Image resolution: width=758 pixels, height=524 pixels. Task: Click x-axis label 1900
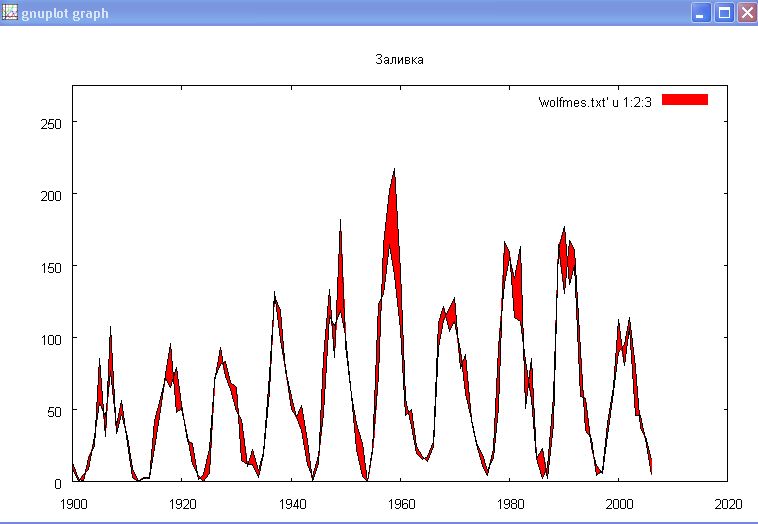(73, 504)
